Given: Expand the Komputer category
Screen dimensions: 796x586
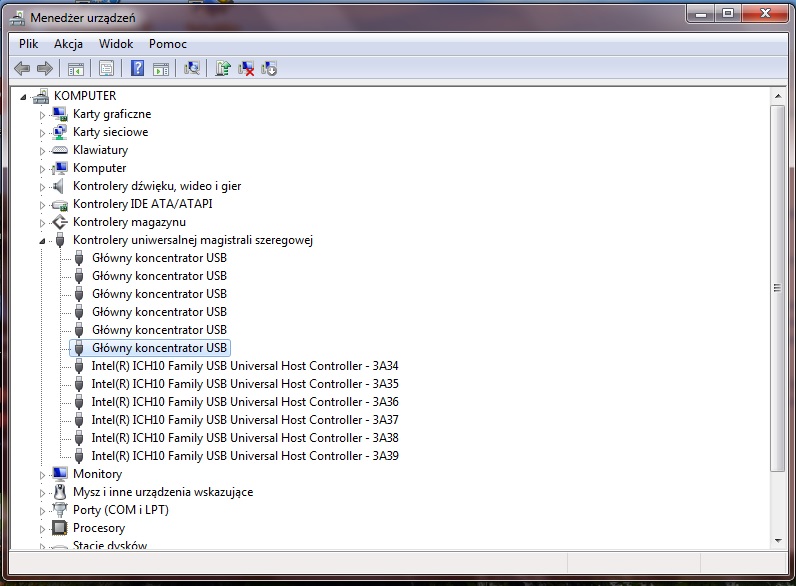Looking at the screenshot, I should click(x=42, y=169).
